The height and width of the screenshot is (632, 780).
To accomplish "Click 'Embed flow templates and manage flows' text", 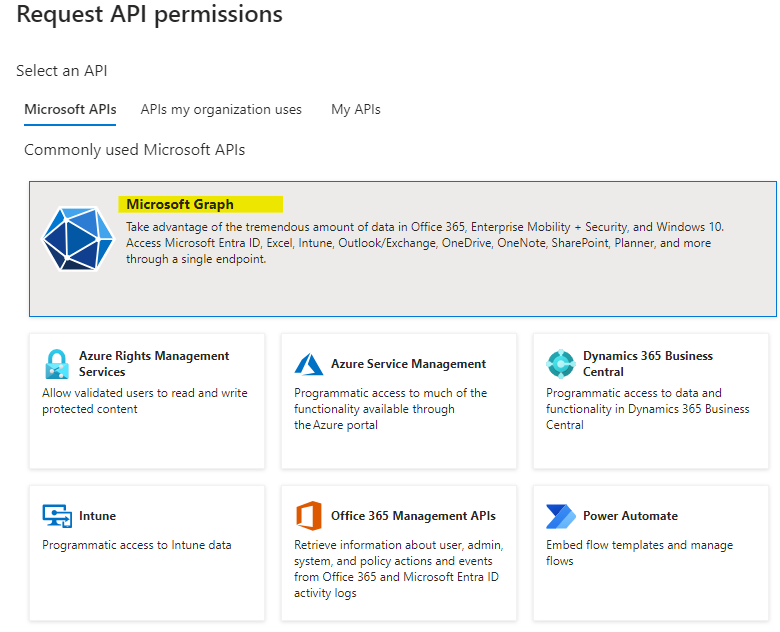I will click(x=639, y=553).
